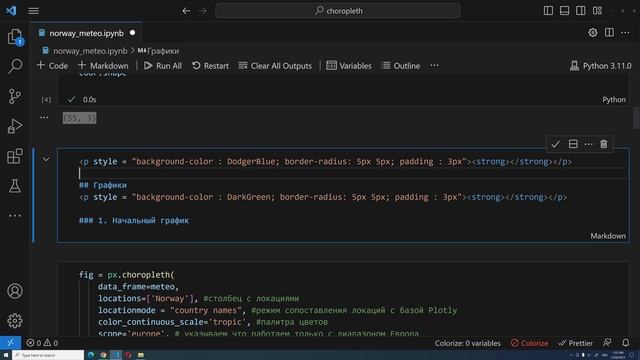Click the unsaved dot on norway_meteo.ipynb tab
Image resolution: width=640 pixels, height=360 pixels.
132,33
